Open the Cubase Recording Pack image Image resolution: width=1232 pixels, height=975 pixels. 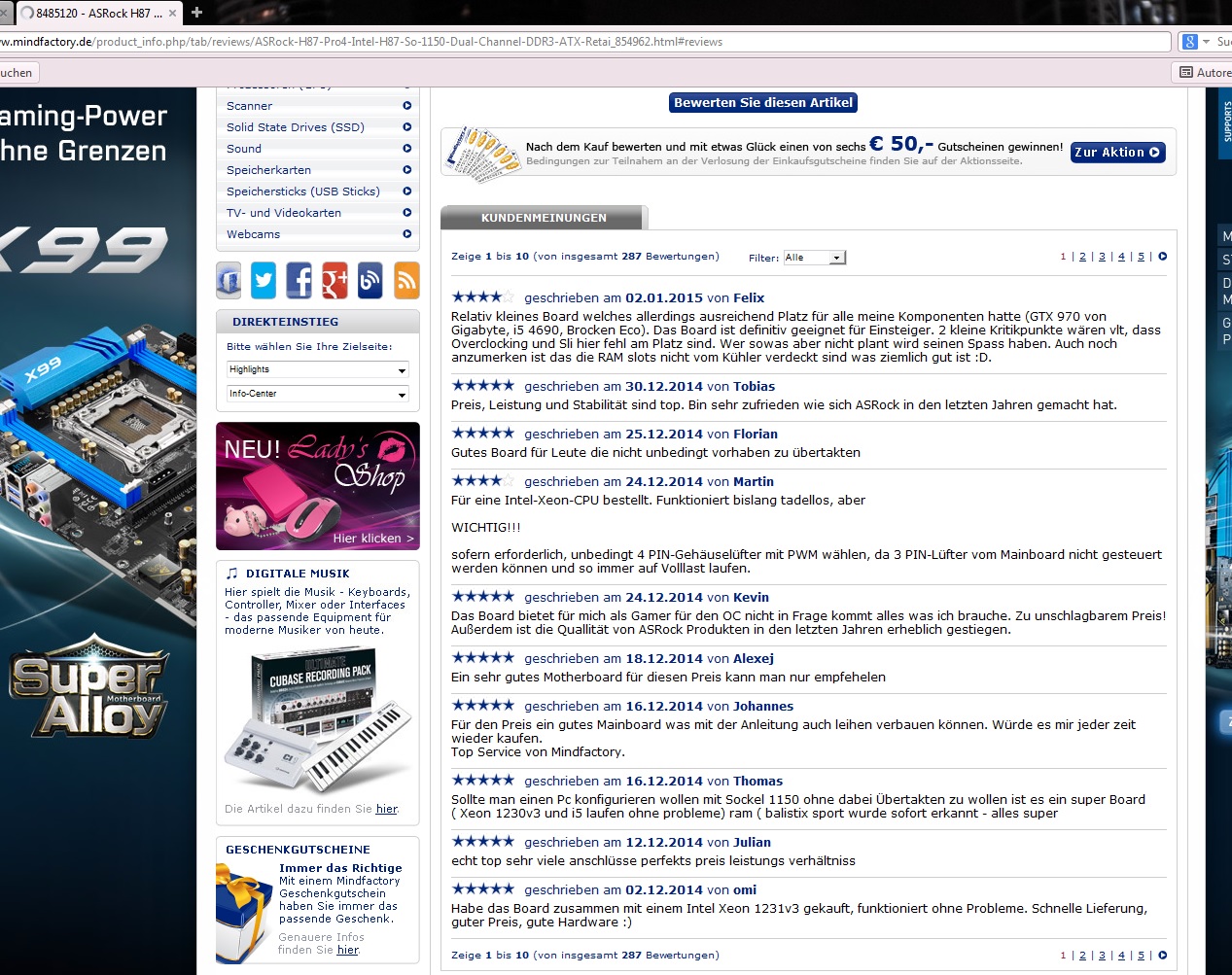[317, 720]
